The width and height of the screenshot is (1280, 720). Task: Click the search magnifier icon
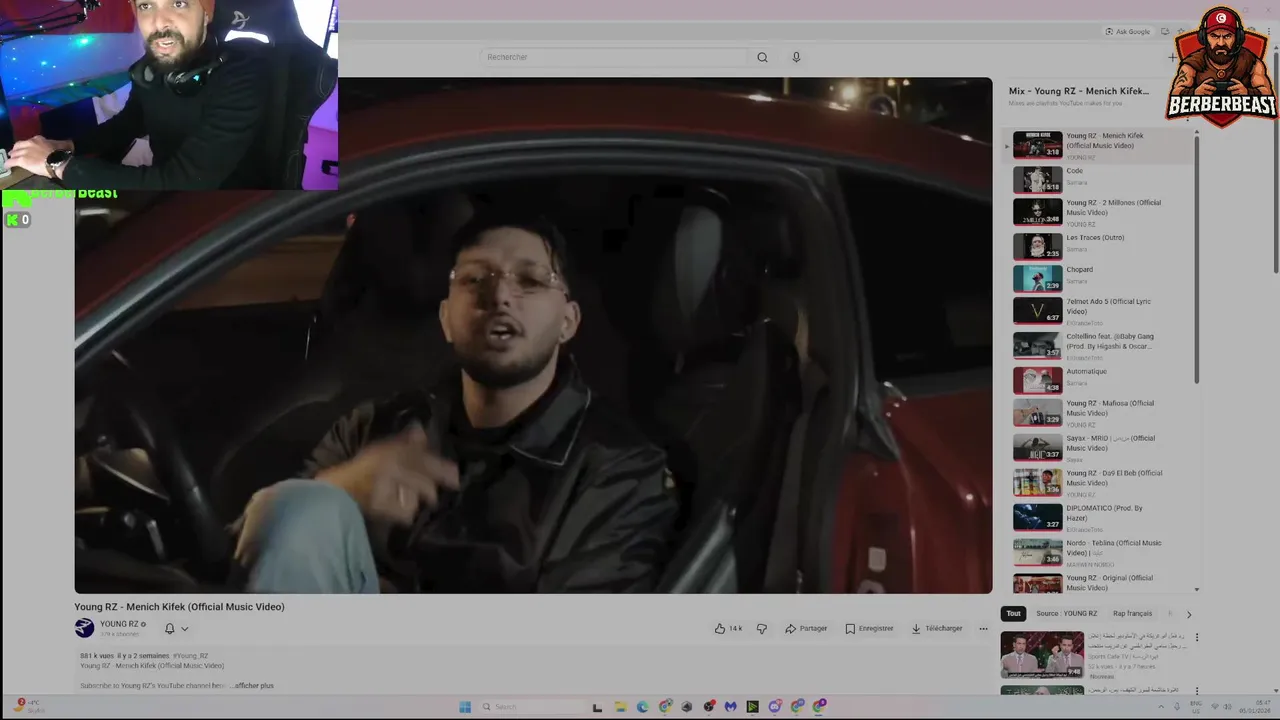pos(762,57)
